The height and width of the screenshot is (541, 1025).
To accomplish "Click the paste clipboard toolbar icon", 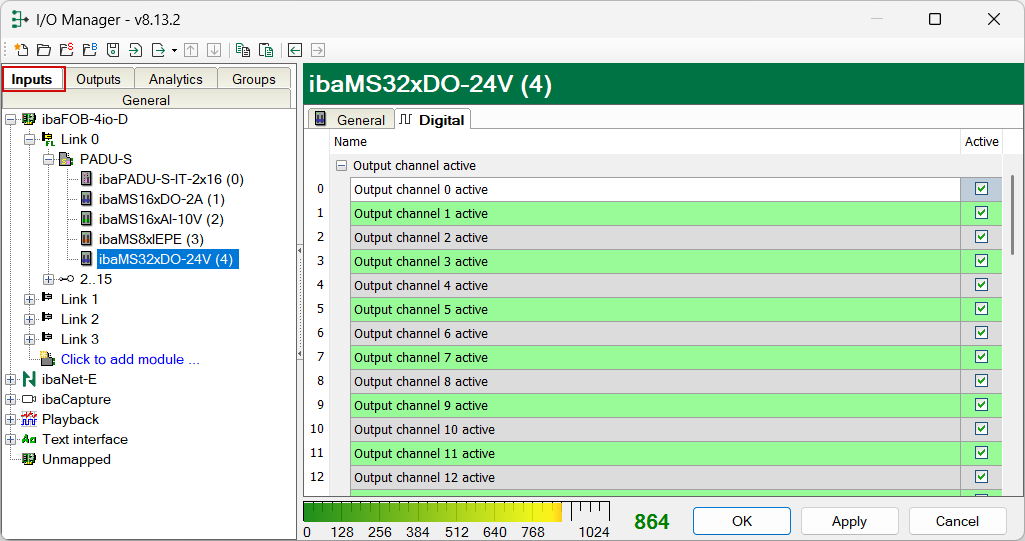I will point(265,50).
